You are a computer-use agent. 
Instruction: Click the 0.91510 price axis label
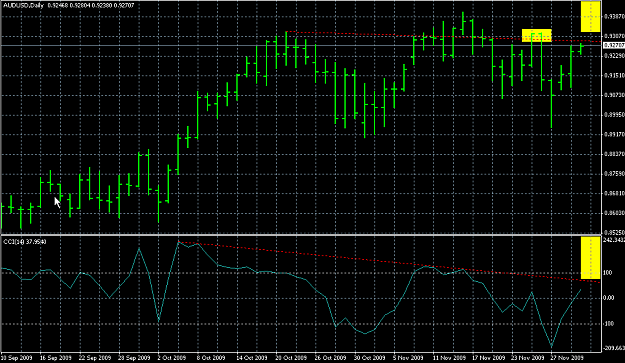614,75
